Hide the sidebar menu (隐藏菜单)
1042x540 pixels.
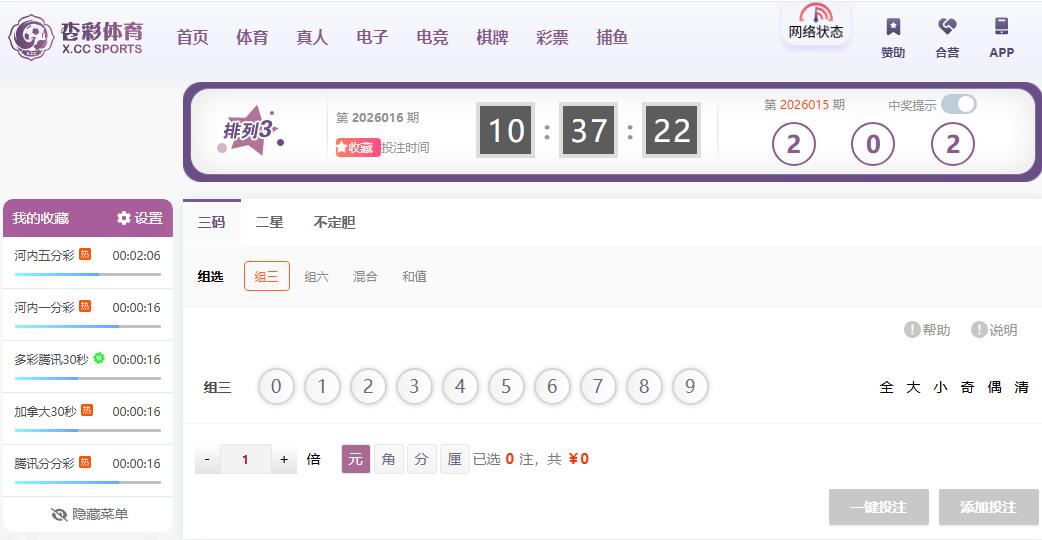pos(89,514)
